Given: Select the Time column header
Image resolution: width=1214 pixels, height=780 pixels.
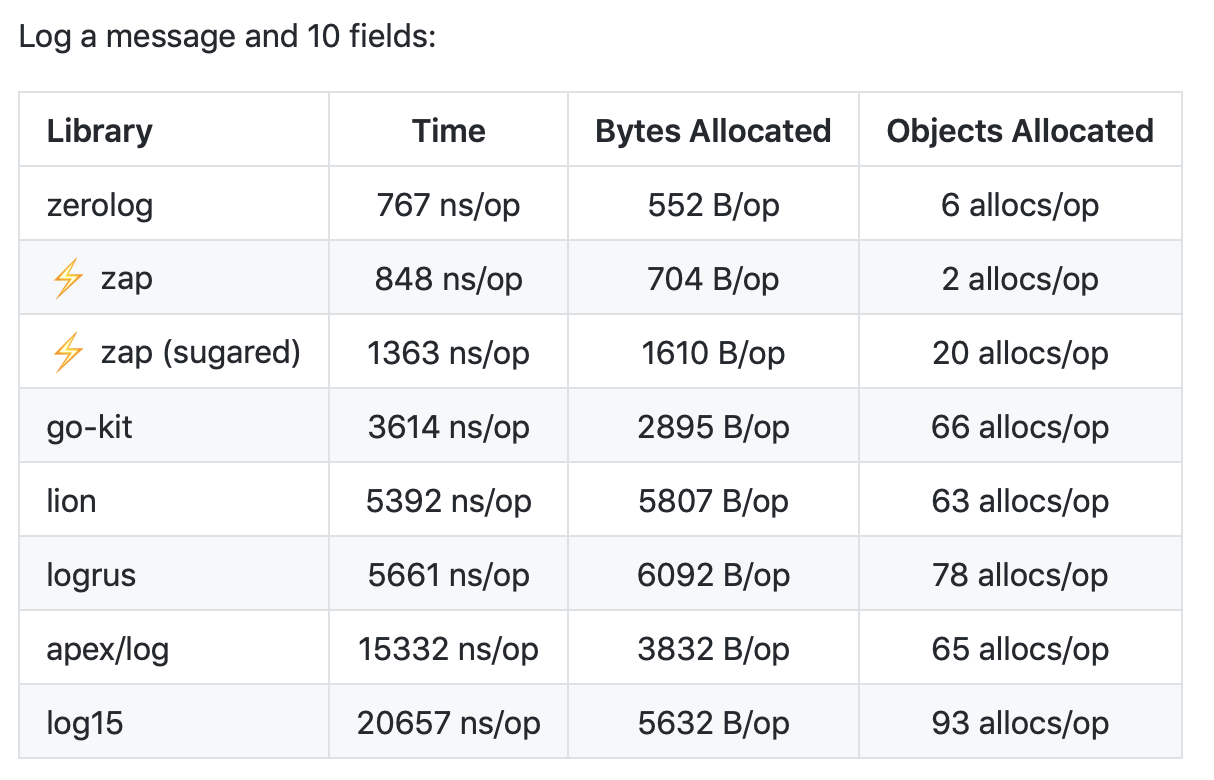Looking at the screenshot, I should [x=449, y=131].
